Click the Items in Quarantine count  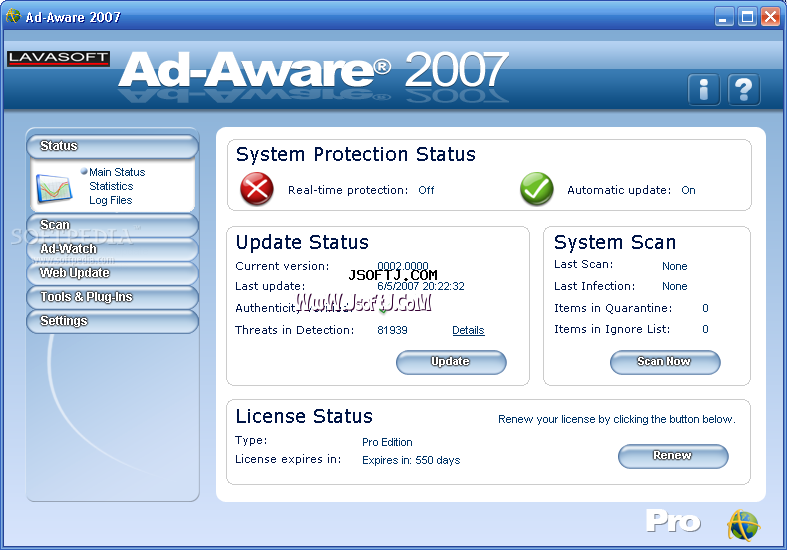[x=705, y=308]
